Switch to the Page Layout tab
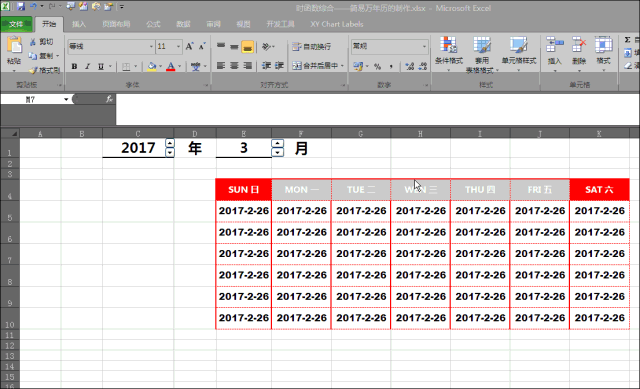Image resolution: width=640 pixels, height=389 pixels. coord(116,24)
